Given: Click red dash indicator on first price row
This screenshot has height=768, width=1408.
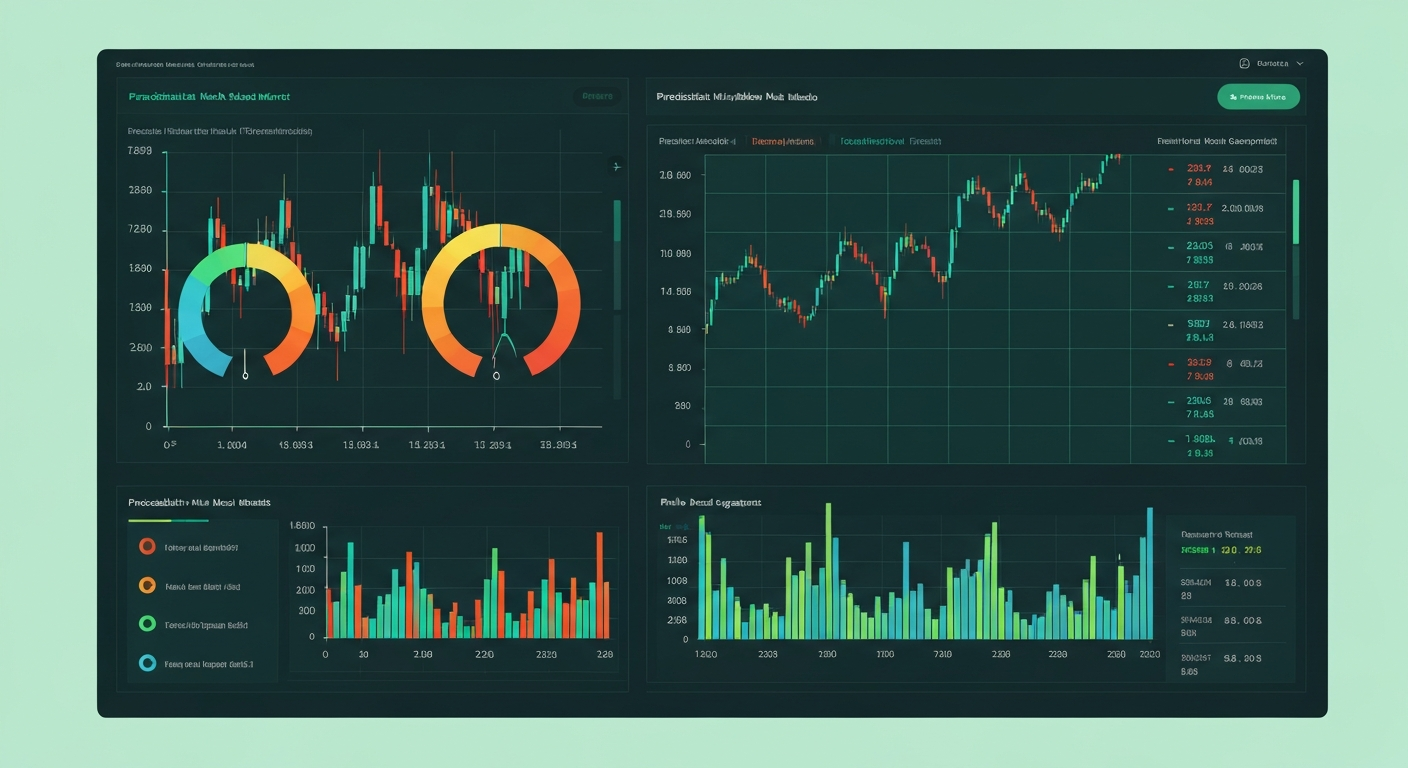Looking at the screenshot, I should pyautogui.click(x=1171, y=169).
